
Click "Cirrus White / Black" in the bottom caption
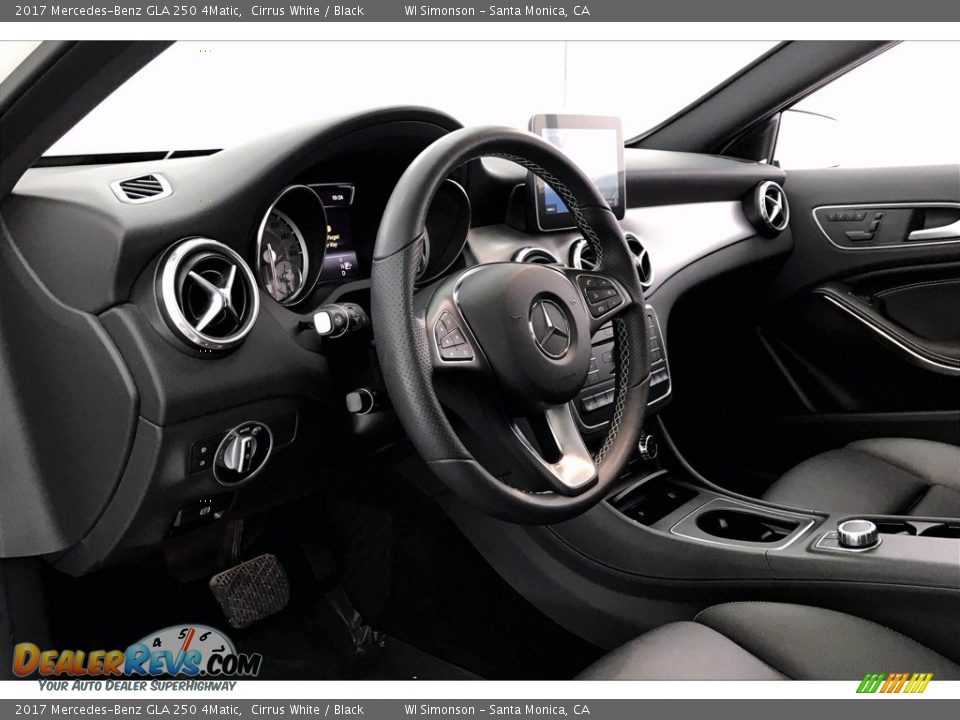(x=307, y=710)
